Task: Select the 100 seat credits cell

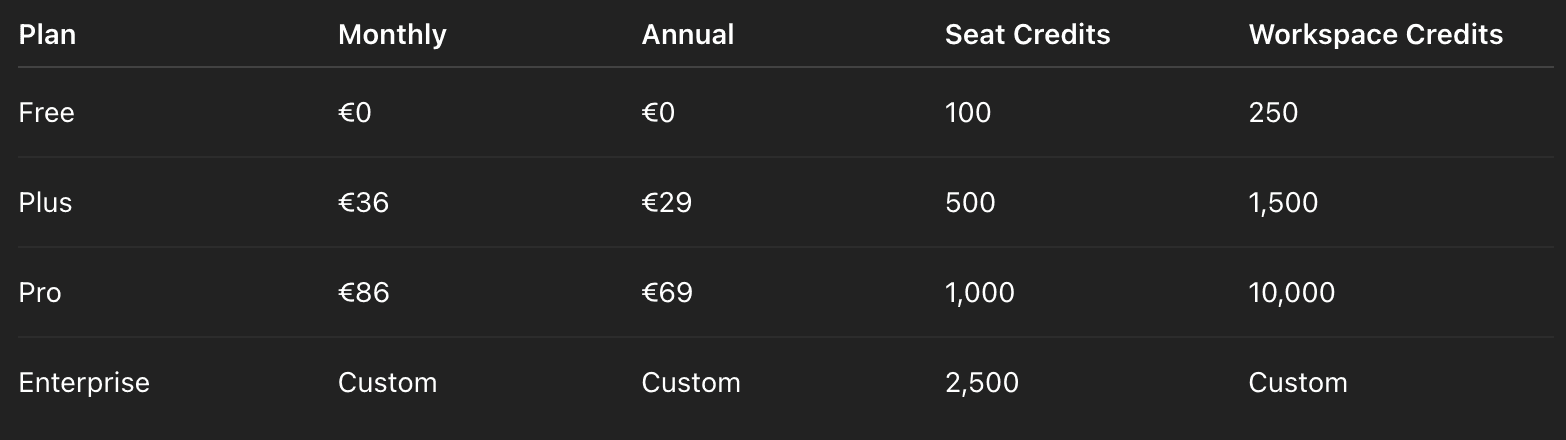Action: click(968, 112)
